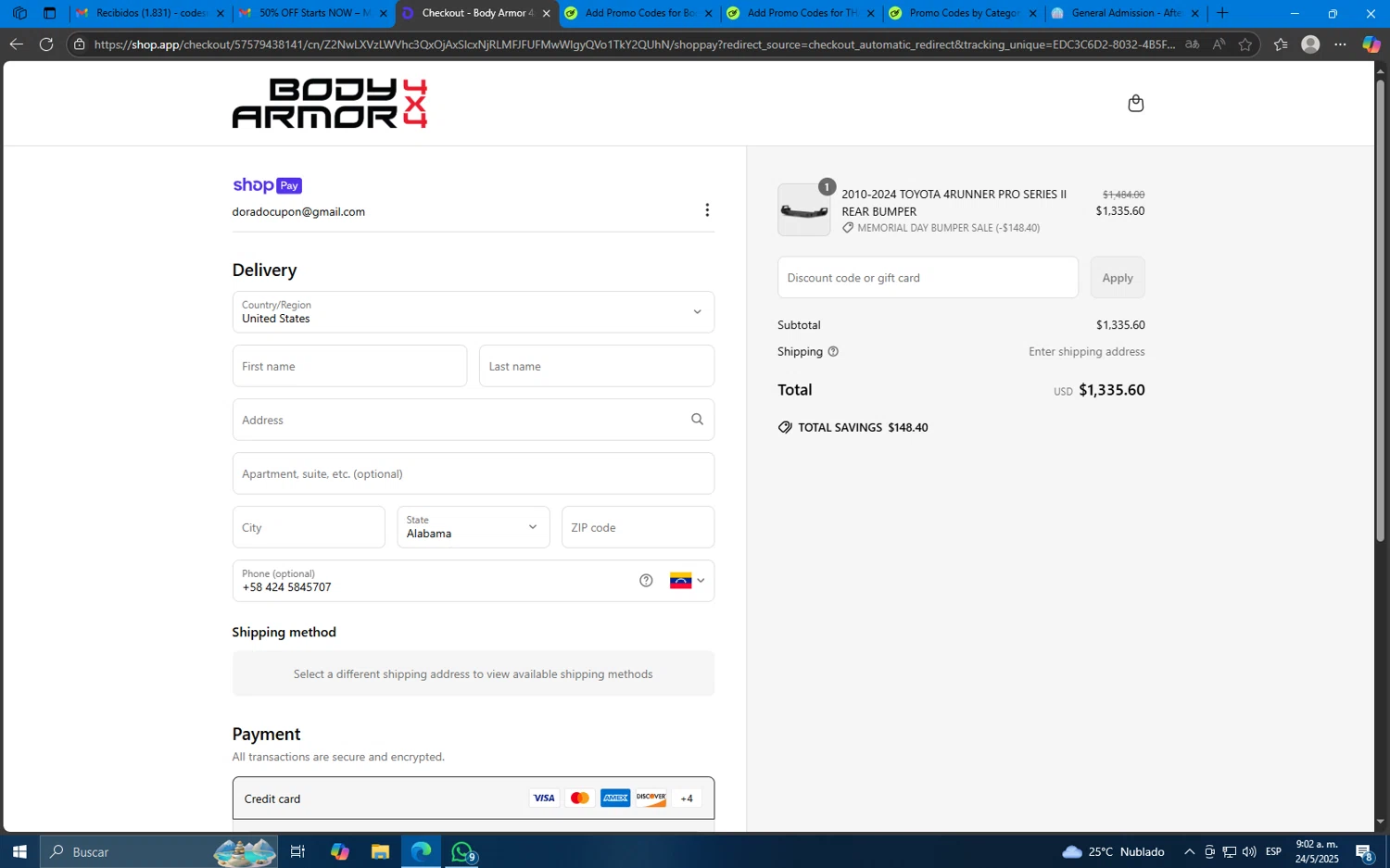Open the browser favorites list icon
The width and height of the screenshot is (1390, 868).
pyautogui.click(x=1281, y=44)
